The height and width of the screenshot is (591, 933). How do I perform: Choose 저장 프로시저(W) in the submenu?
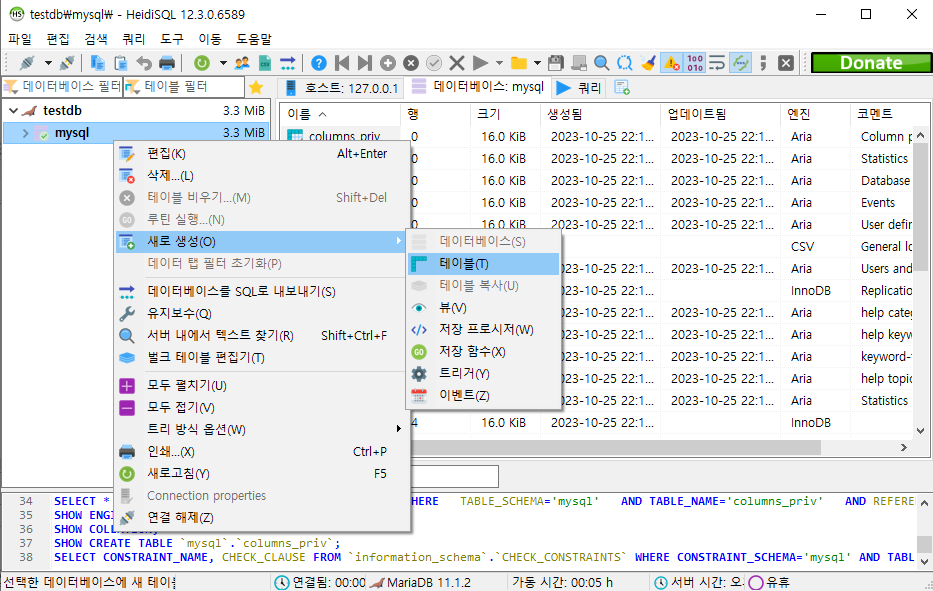tap(483, 330)
